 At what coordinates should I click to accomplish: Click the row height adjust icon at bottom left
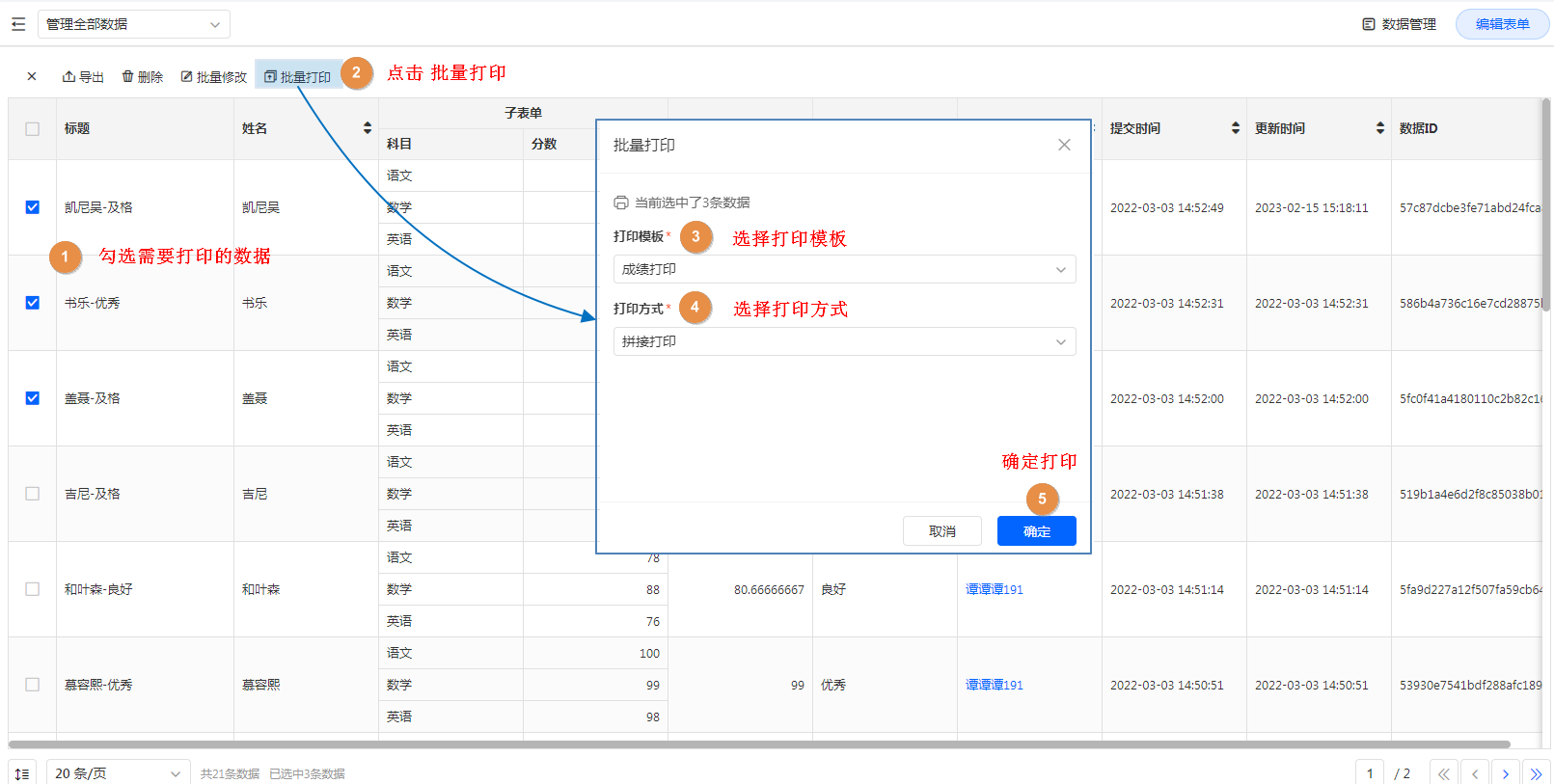[x=22, y=773]
